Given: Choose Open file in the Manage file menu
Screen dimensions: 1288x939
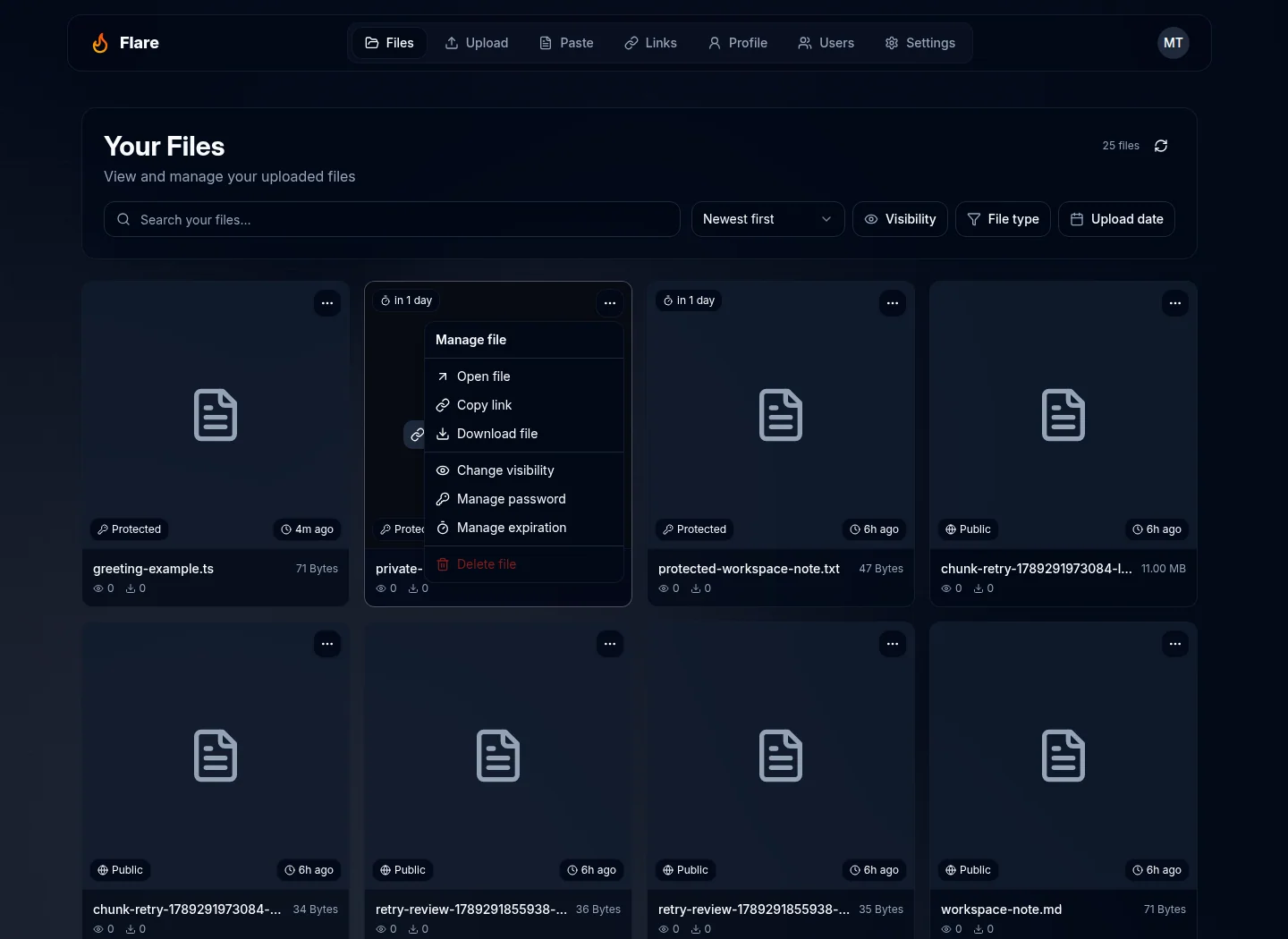Looking at the screenshot, I should [x=524, y=376].
